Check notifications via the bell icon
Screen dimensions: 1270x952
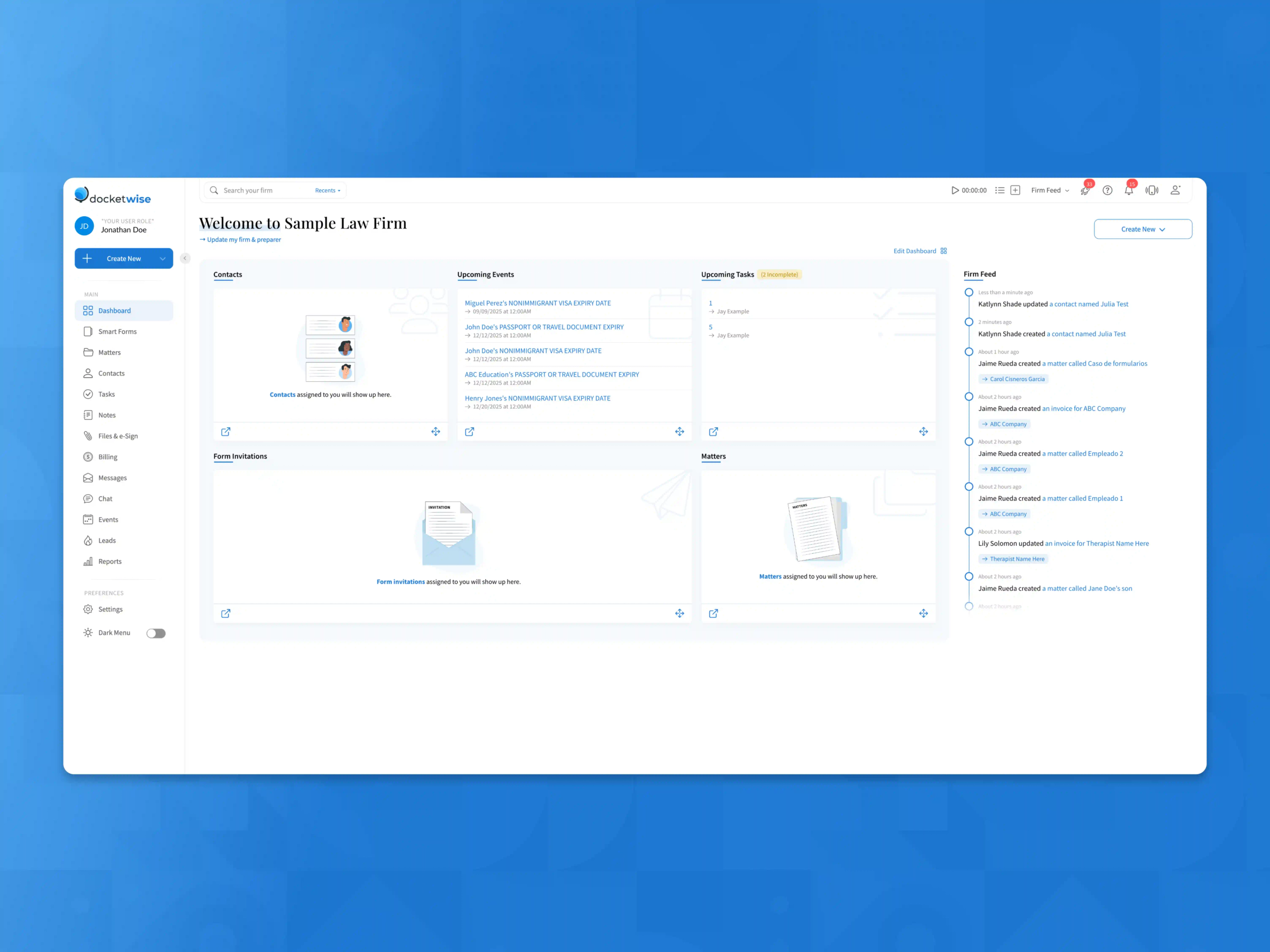(x=1129, y=190)
